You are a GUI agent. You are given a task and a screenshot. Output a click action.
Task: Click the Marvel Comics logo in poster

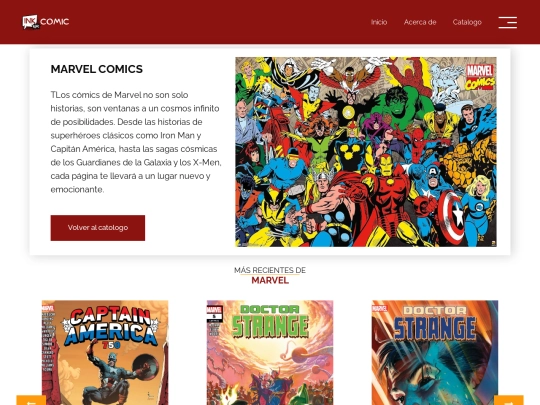coord(480,77)
